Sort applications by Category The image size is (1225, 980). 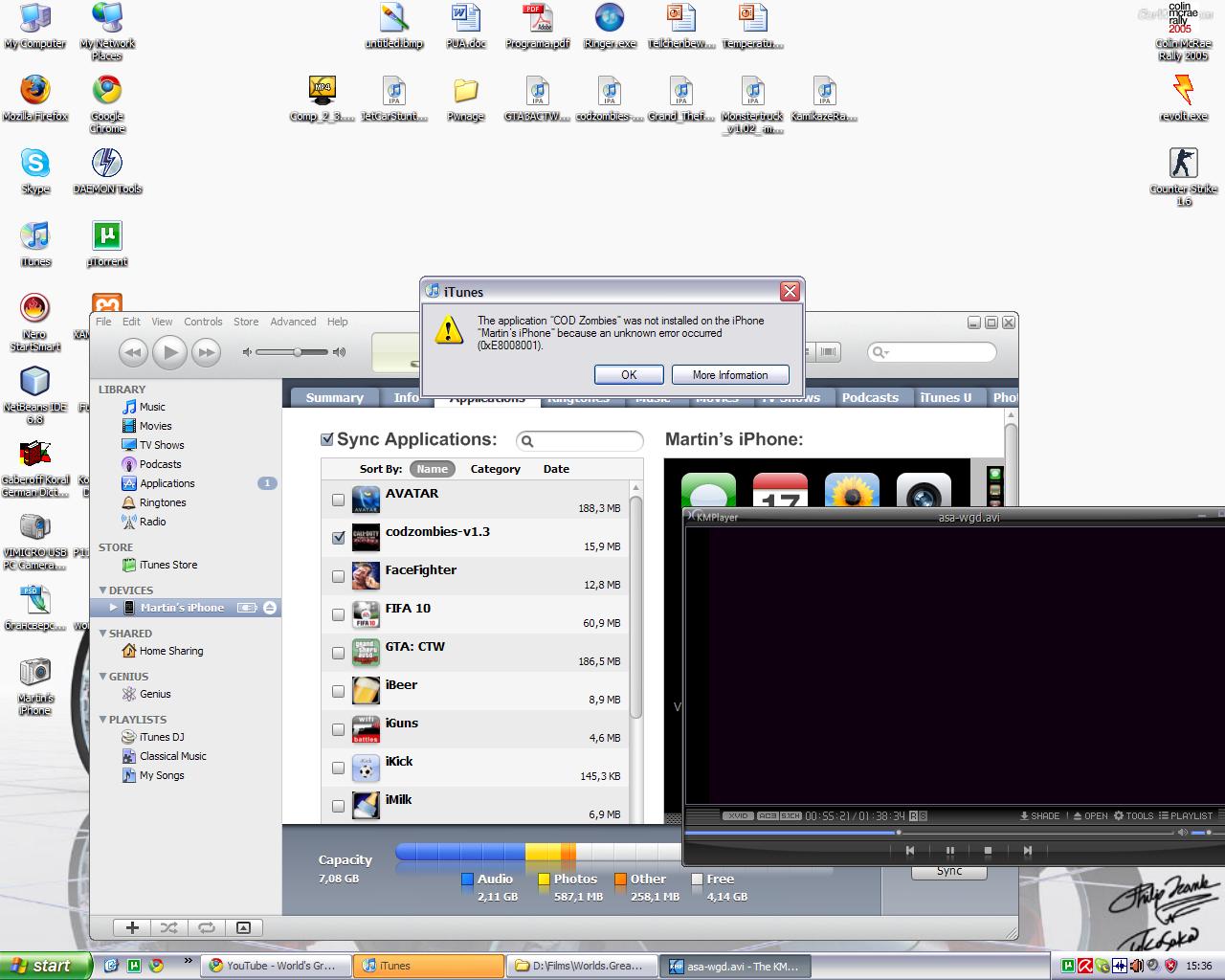click(x=496, y=469)
